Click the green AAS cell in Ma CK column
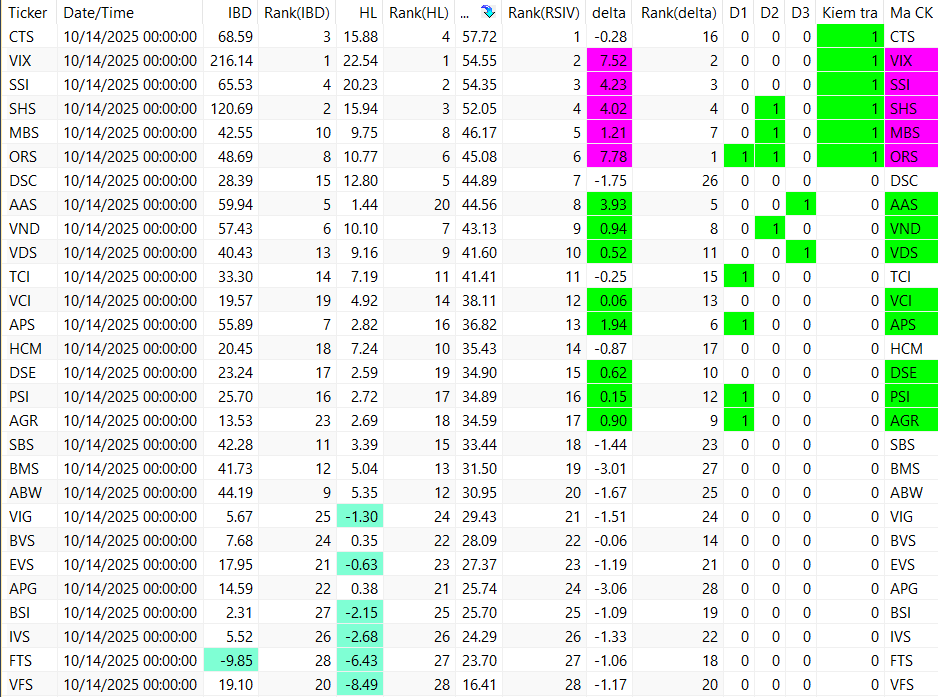Viewport: 938px width, 697px height. coord(911,205)
